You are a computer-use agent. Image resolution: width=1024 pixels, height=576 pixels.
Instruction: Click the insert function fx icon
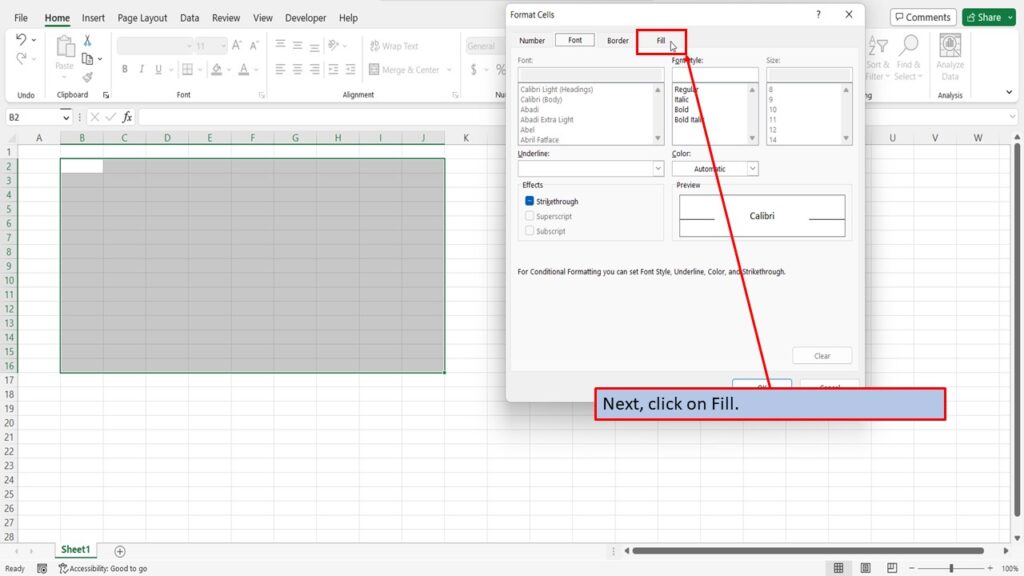tap(127, 117)
